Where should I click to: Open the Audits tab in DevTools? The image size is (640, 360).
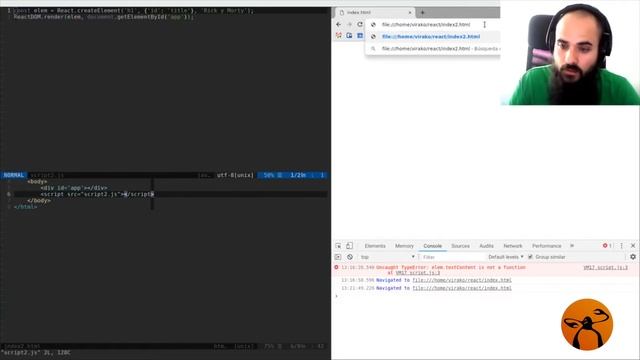click(486, 246)
